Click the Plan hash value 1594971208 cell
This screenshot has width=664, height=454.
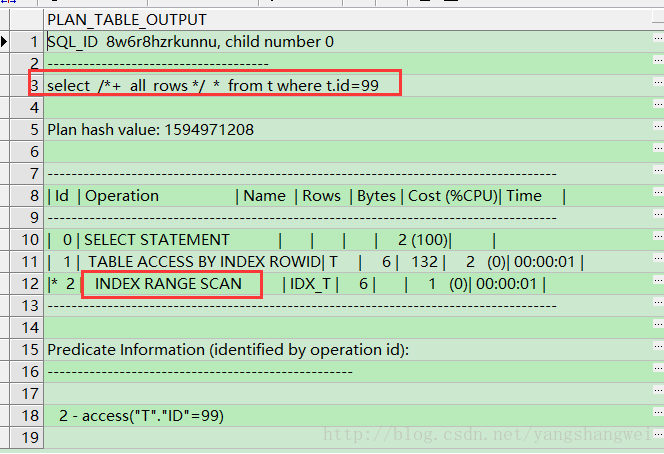point(150,130)
